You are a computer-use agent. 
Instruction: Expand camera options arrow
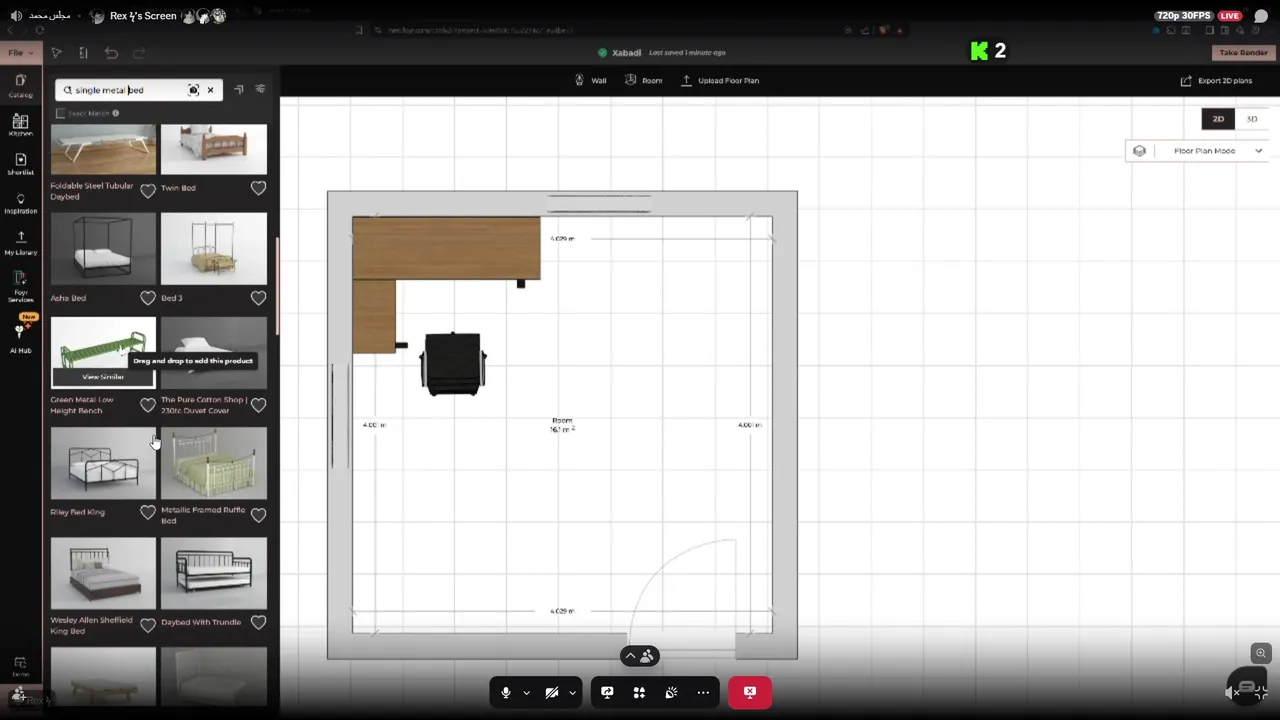(572, 693)
